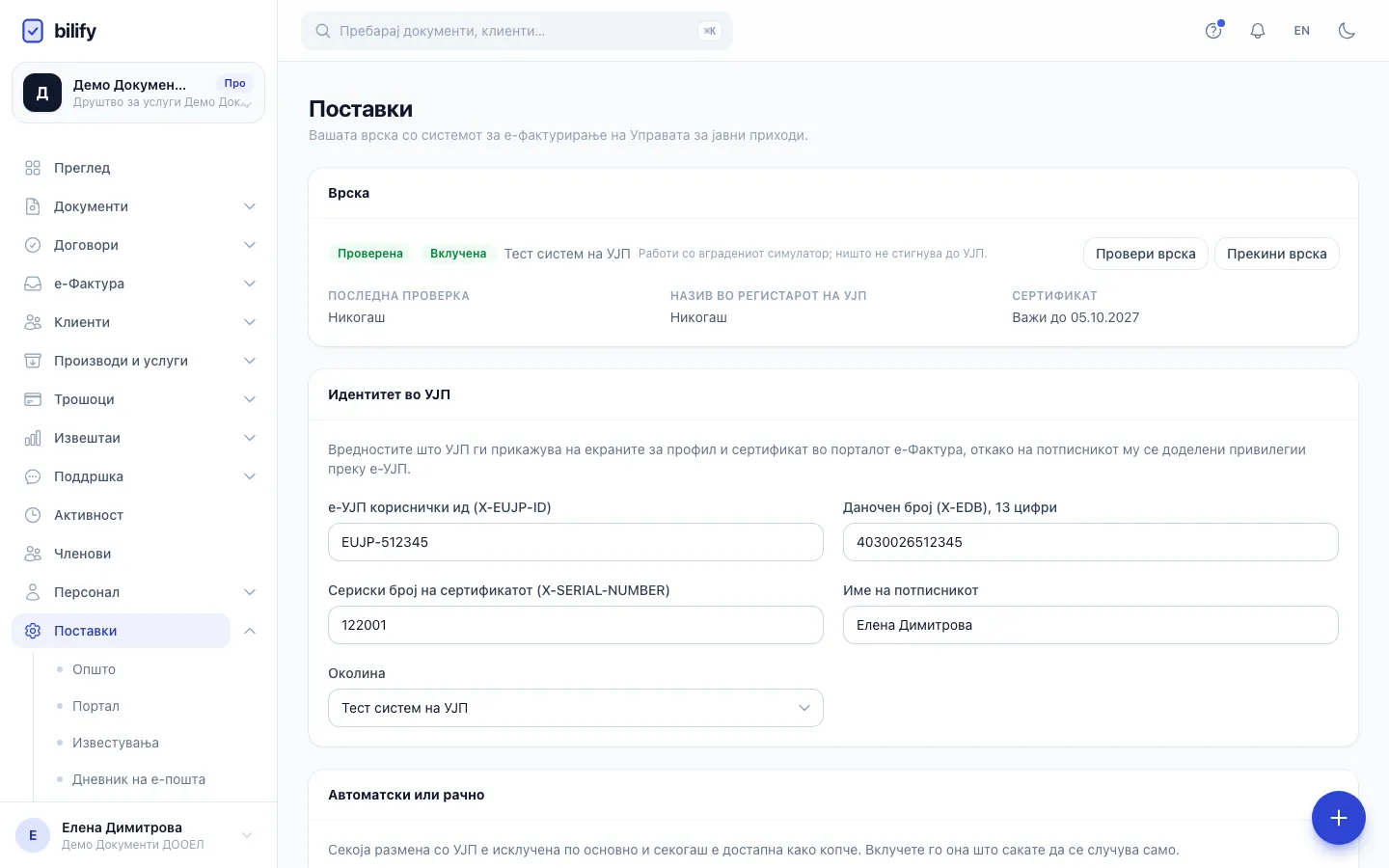1389x868 pixels.
Task: Open Активност clock icon item
Action: pyautogui.click(x=33, y=515)
